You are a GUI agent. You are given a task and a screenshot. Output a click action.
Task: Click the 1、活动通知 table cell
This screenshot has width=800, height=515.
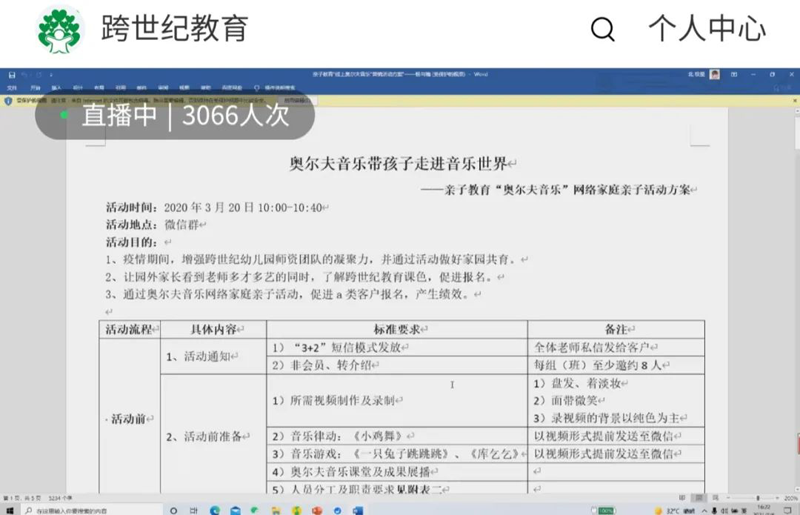coord(213,356)
